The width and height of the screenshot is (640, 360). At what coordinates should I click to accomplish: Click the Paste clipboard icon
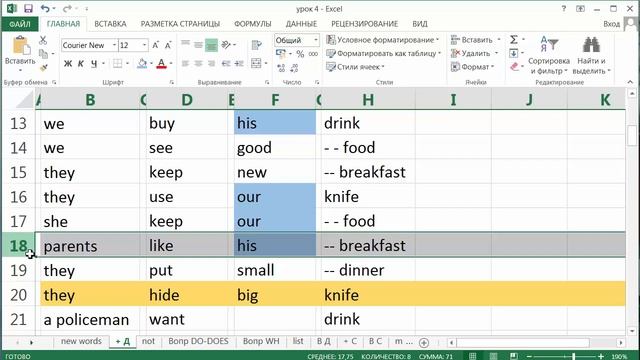pos(21,45)
